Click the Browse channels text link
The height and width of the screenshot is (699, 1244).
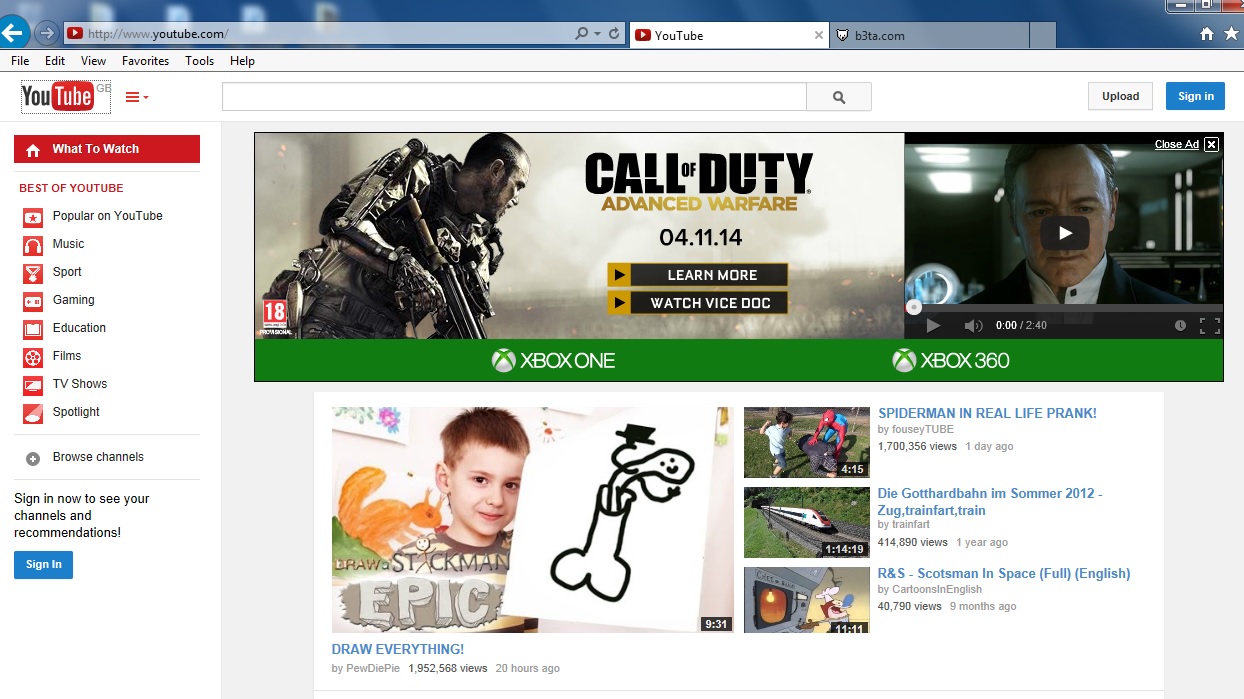click(98, 457)
